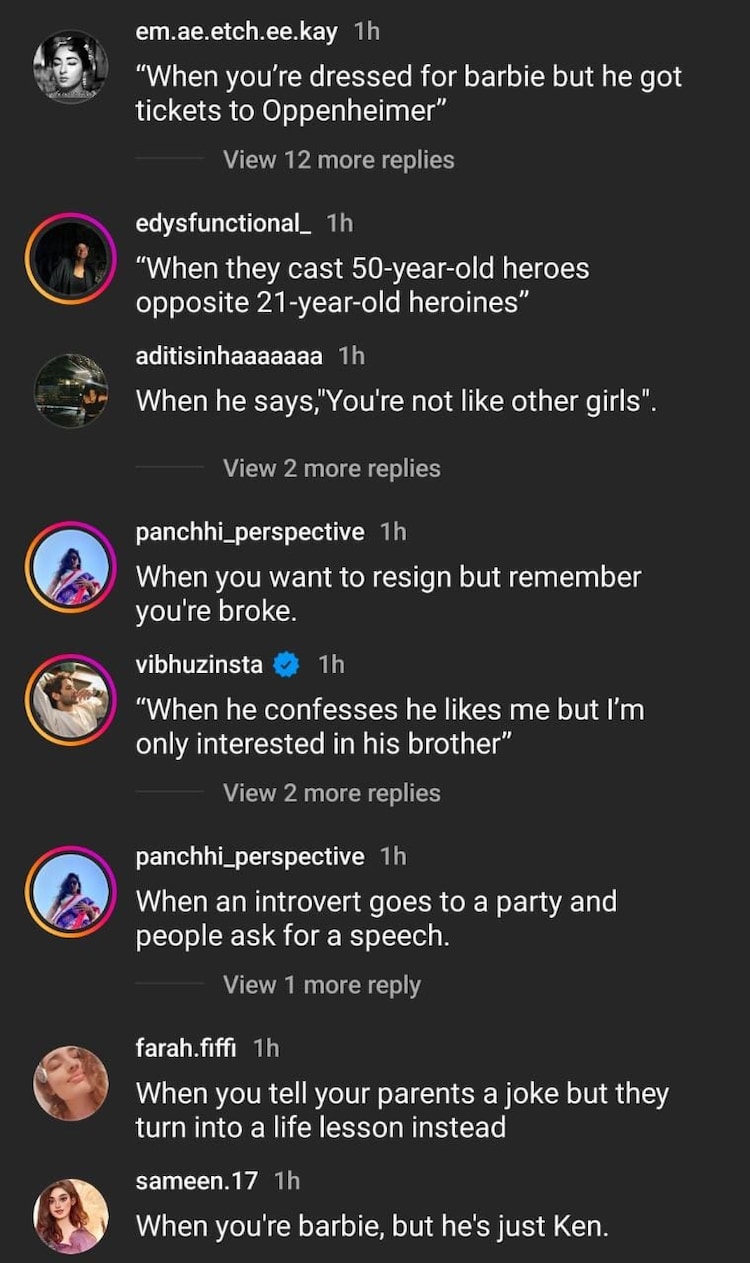Open panchhi_perspective's profile avatar
The width and height of the screenshot is (750, 1263).
click(70, 566)
